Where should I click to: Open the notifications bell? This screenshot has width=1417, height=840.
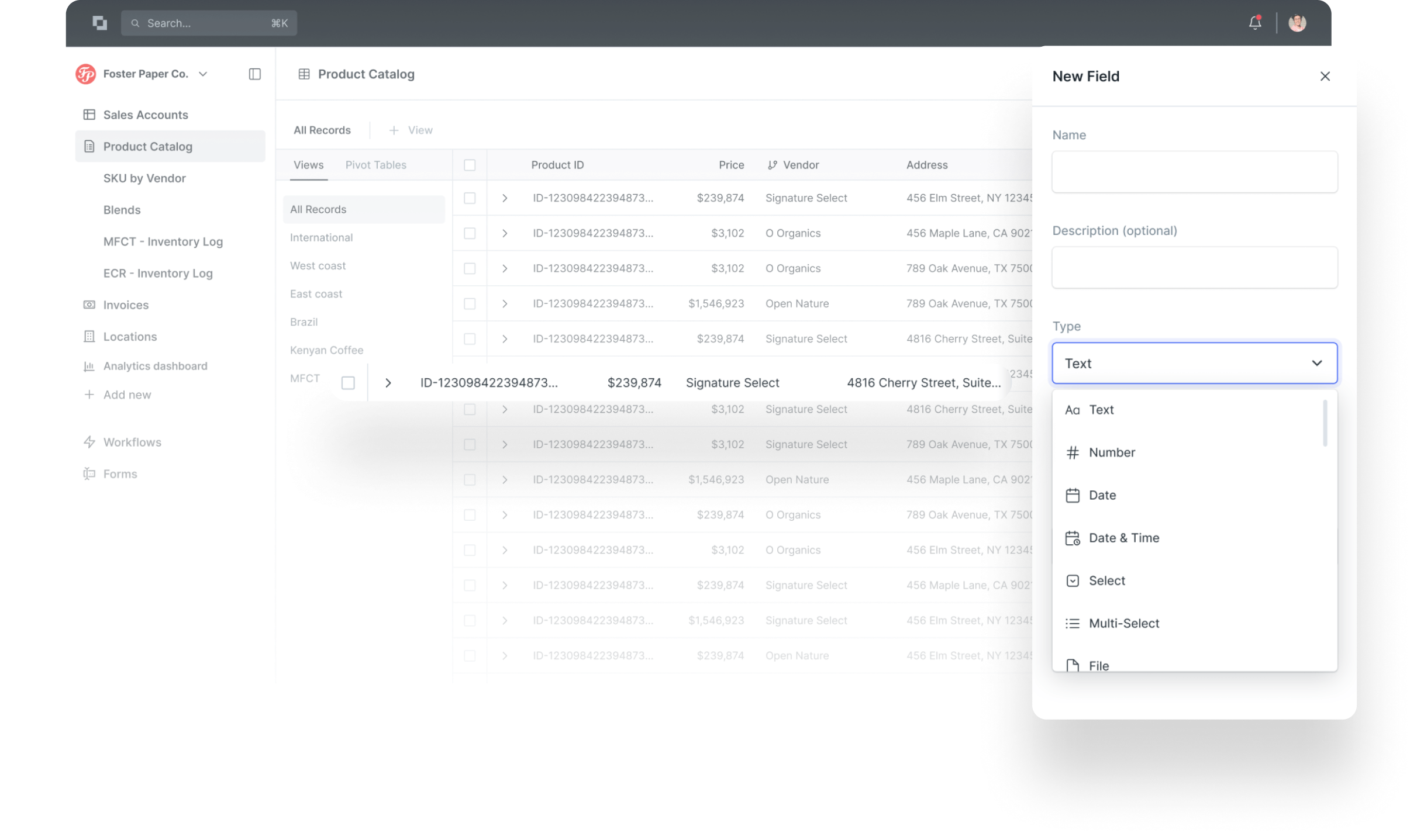pyautogui.click(x=1255, y=23)
